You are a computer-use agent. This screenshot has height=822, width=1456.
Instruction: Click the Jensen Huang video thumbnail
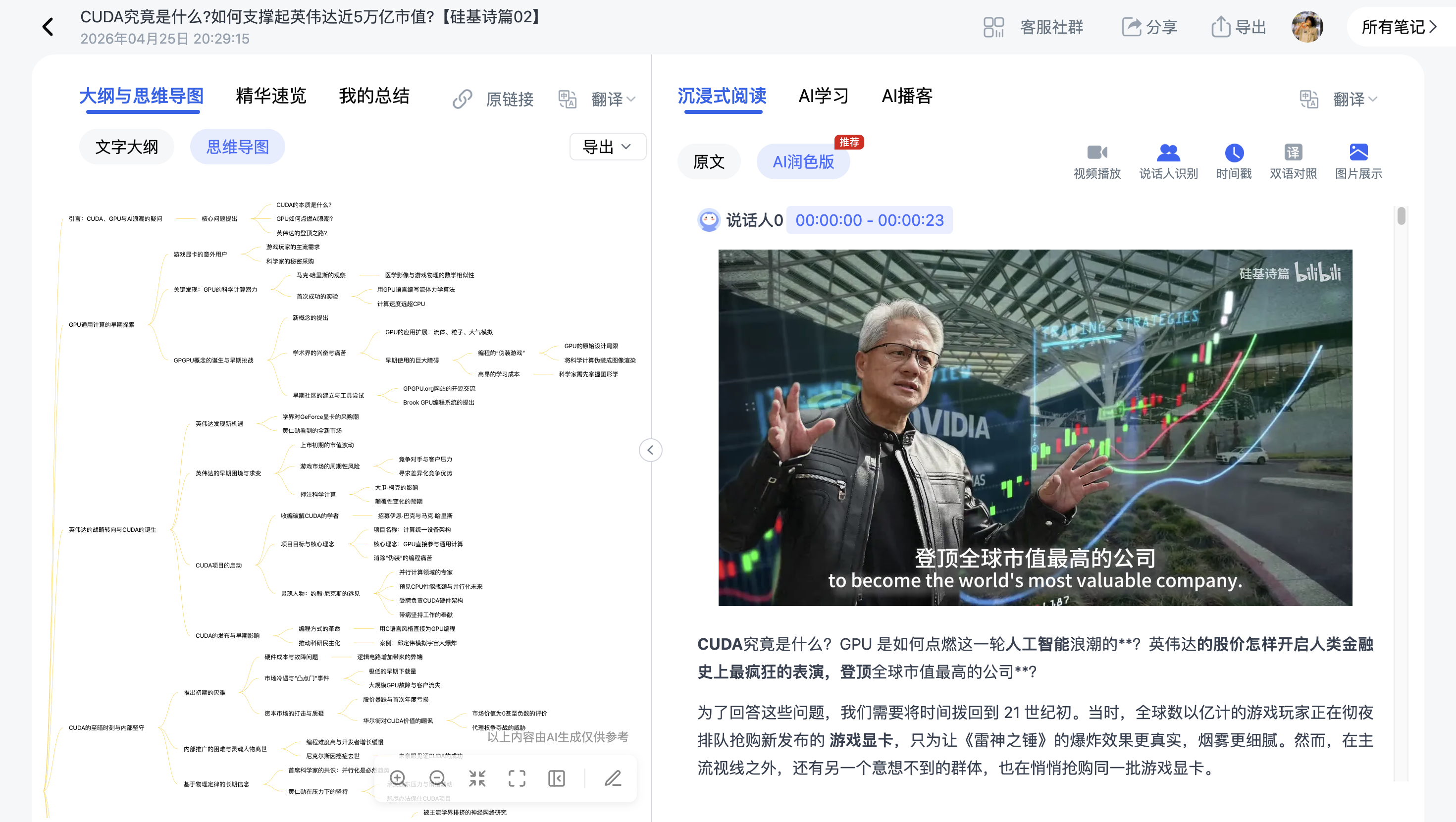[1035, 427]
